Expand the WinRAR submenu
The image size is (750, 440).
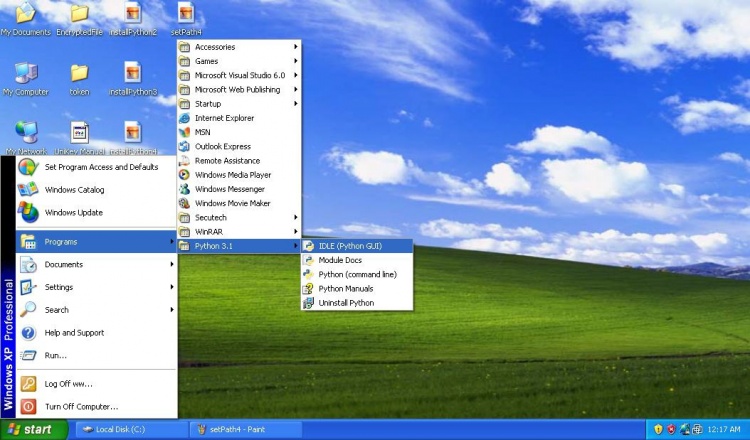(239, 232)
